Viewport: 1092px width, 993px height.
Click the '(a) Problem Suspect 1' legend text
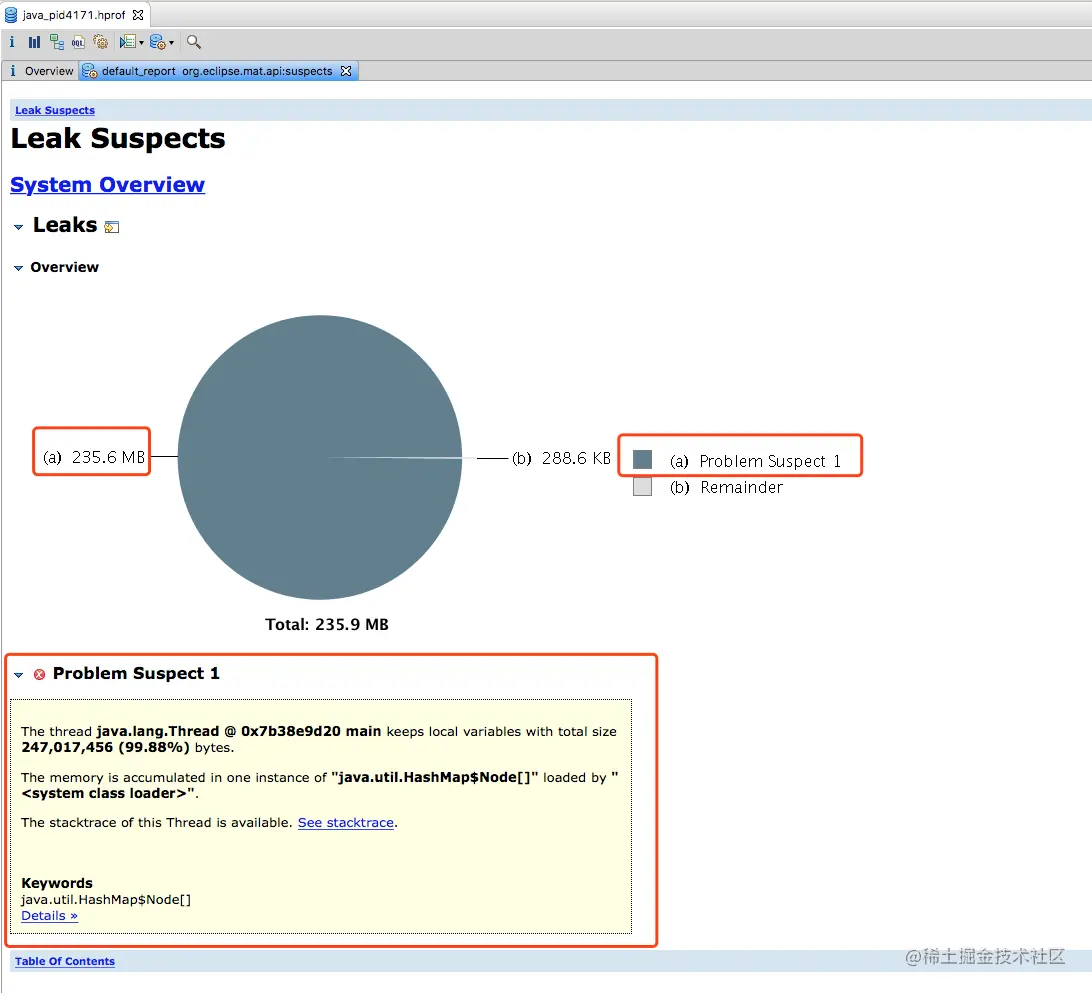756,461
